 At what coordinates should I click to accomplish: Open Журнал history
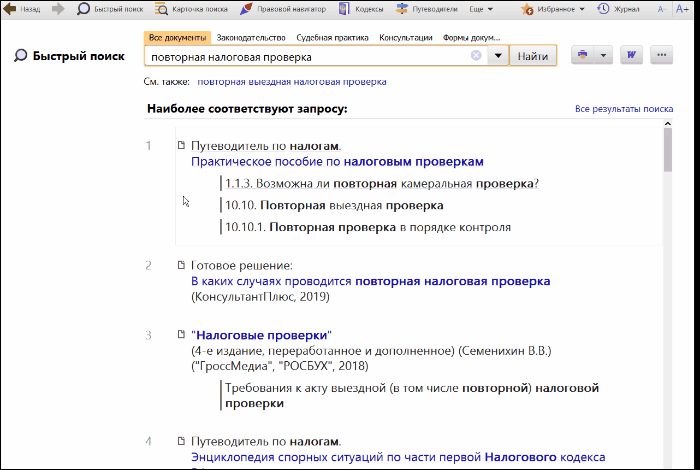point(618,9)
